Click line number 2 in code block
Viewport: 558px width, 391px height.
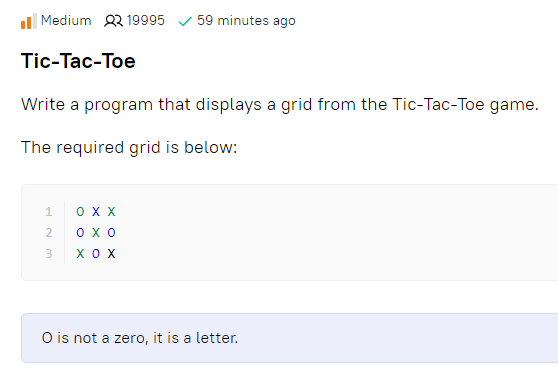point(49,233)
